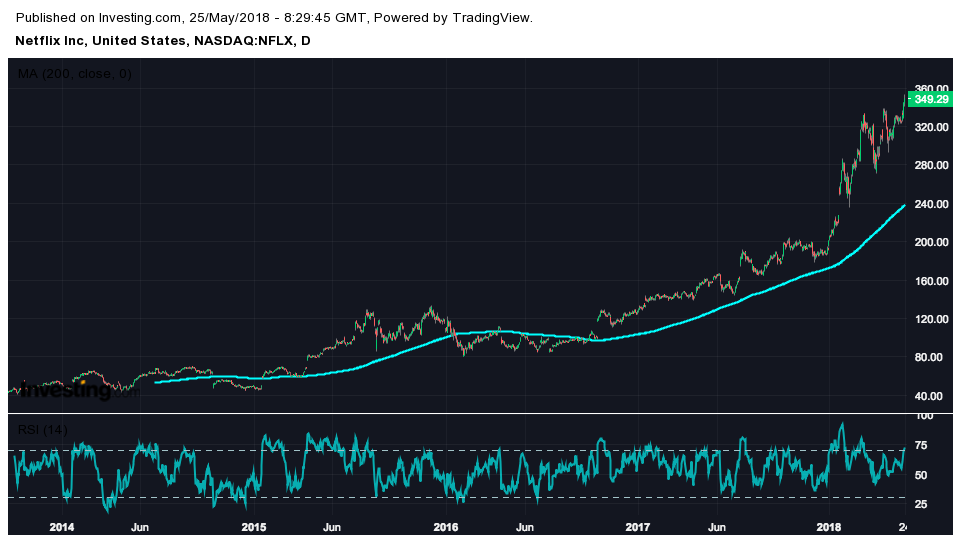The image size is (960, 540).
Task: Click the 349.29 current price label
Action: point(930,99)
